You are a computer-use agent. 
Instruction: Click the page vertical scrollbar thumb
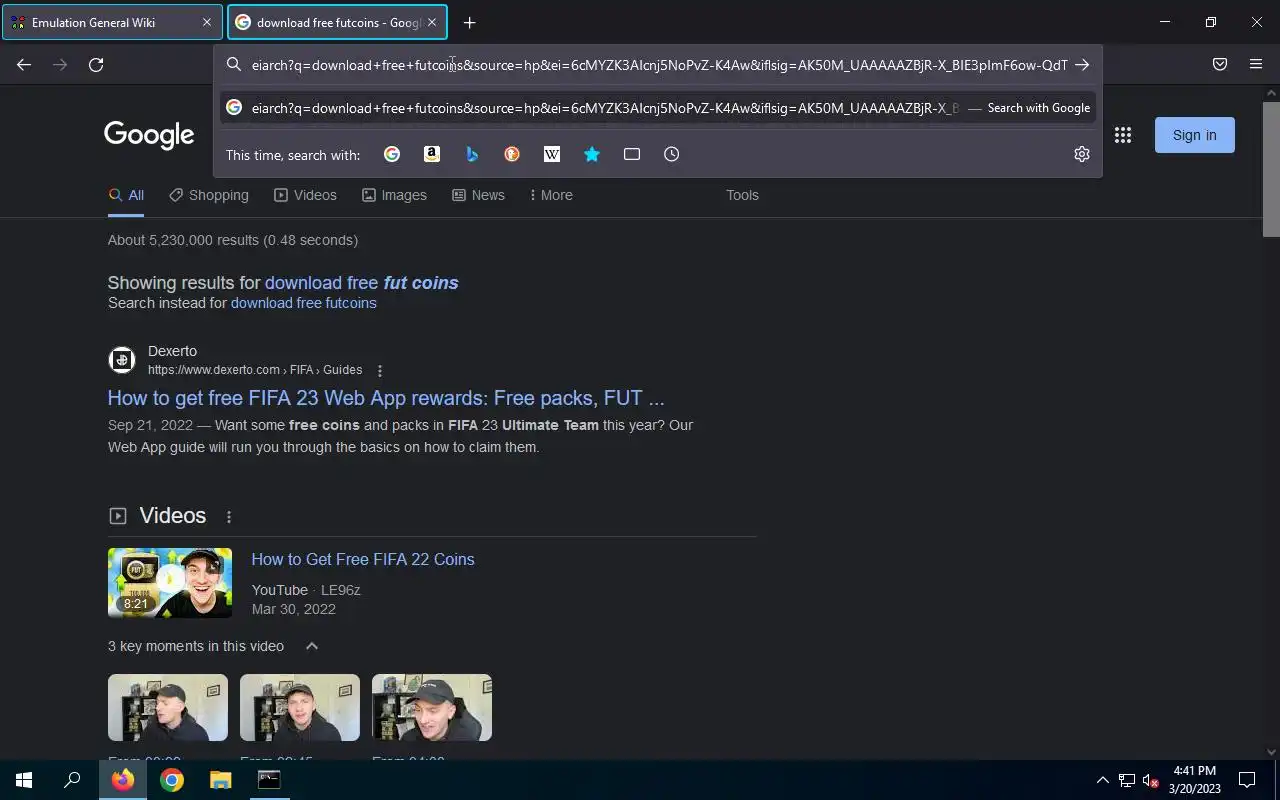1272,169
